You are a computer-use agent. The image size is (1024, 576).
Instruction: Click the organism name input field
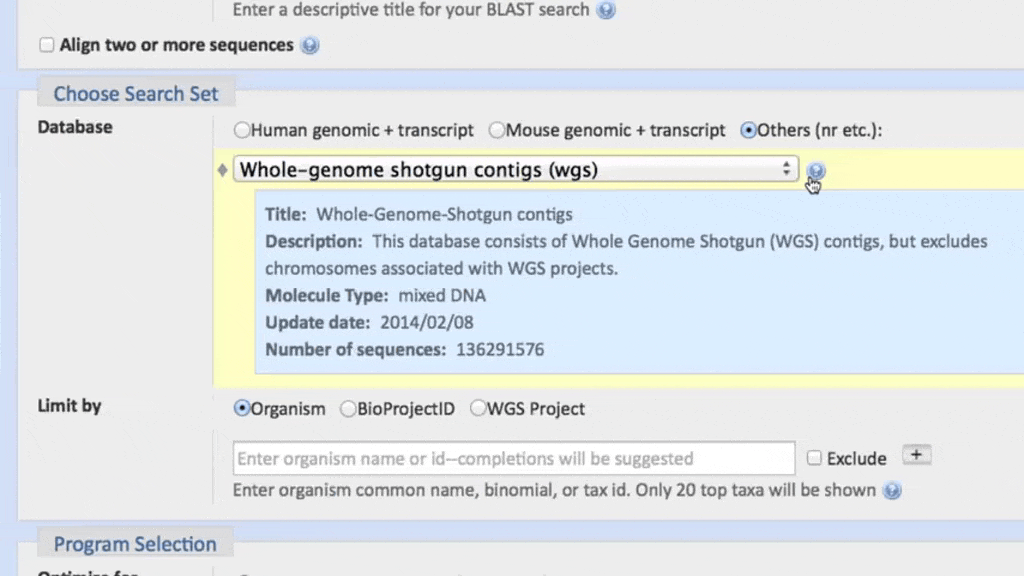click(x=514, y=459)
